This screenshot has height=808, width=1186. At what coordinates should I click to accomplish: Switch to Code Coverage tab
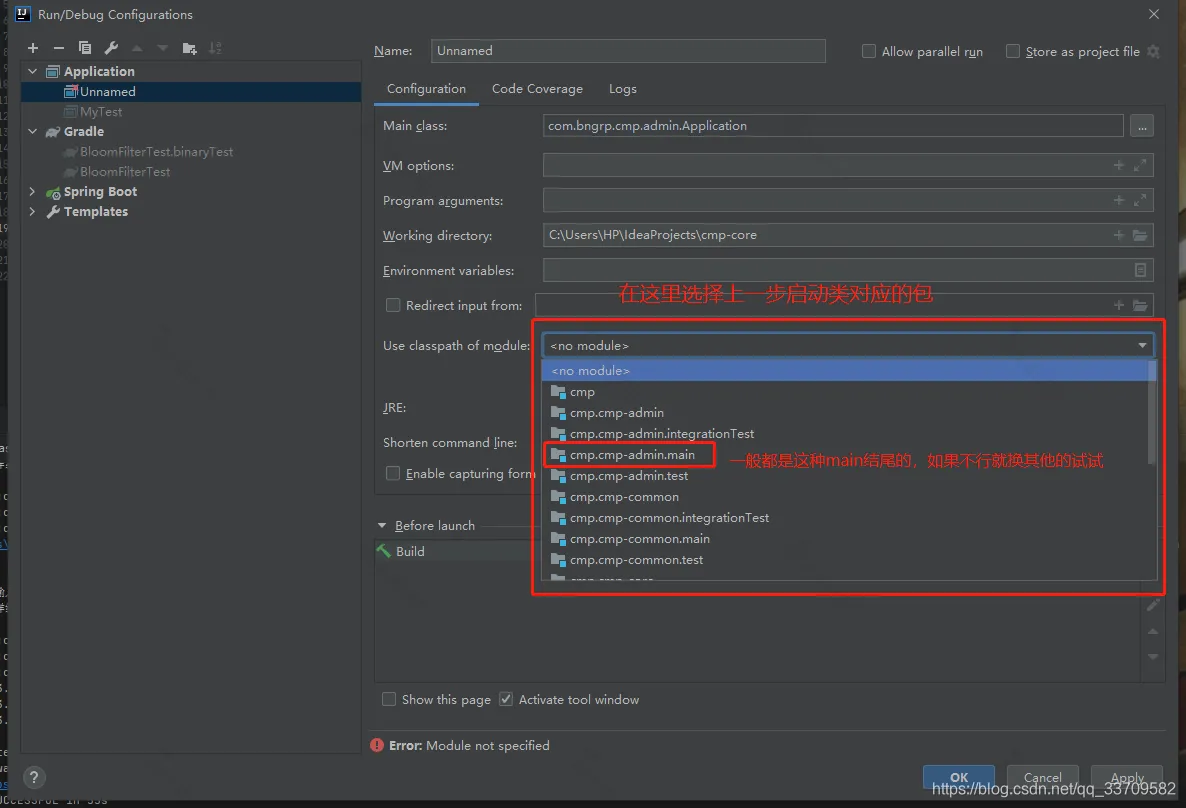tap(537, 89)
